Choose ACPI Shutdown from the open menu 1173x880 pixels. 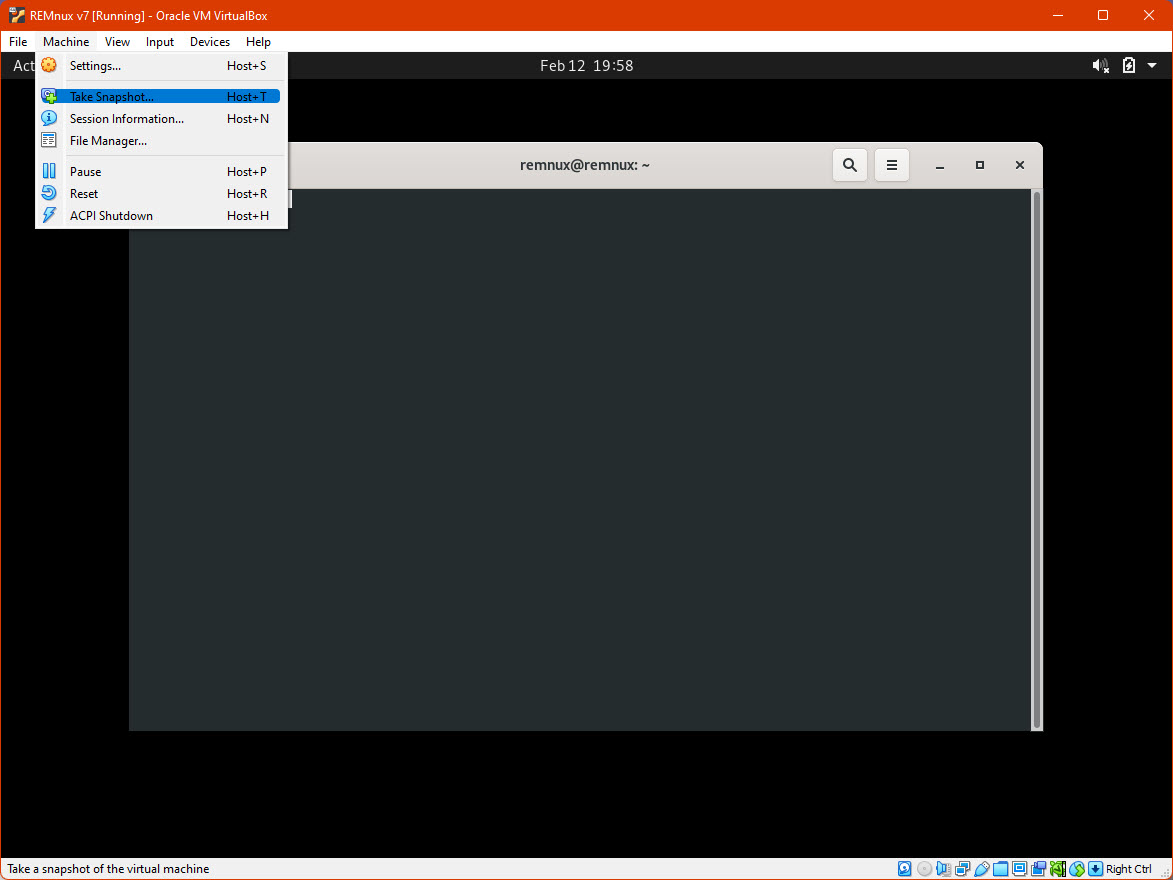[110, 215]
